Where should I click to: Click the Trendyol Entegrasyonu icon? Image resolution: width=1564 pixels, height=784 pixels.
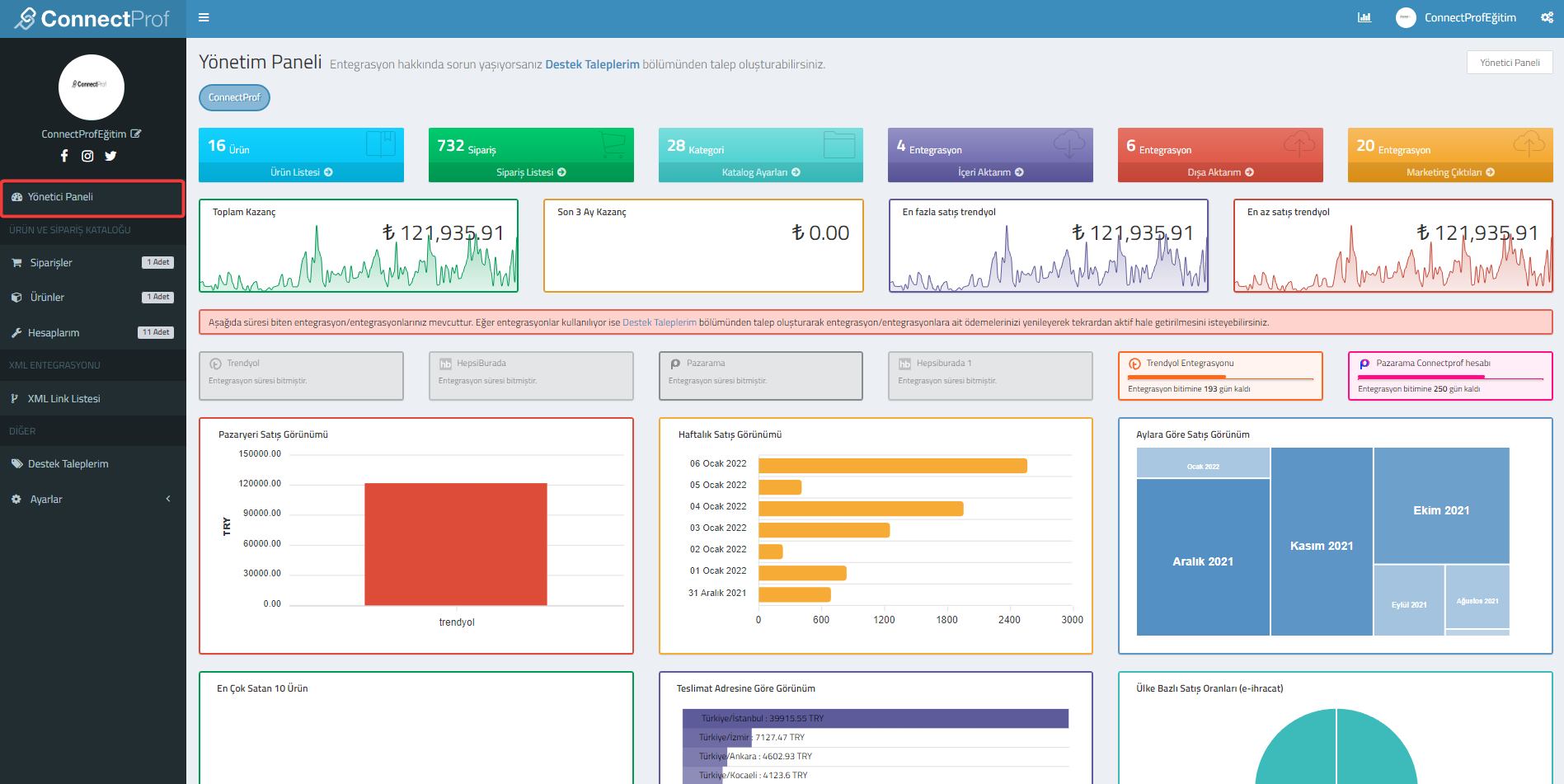(x=1134, y=364)
